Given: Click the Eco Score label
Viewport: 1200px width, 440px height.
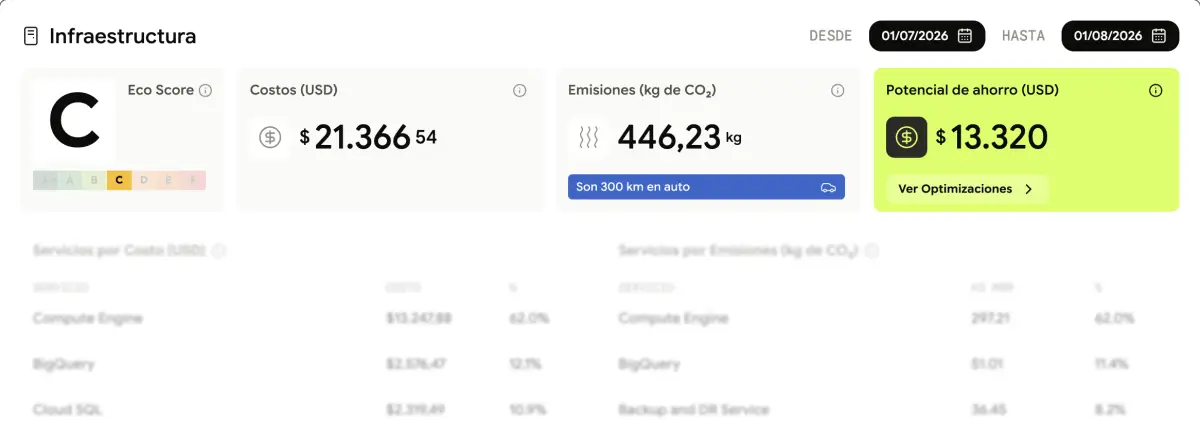Looking at the screenshot, I should 161,90.
